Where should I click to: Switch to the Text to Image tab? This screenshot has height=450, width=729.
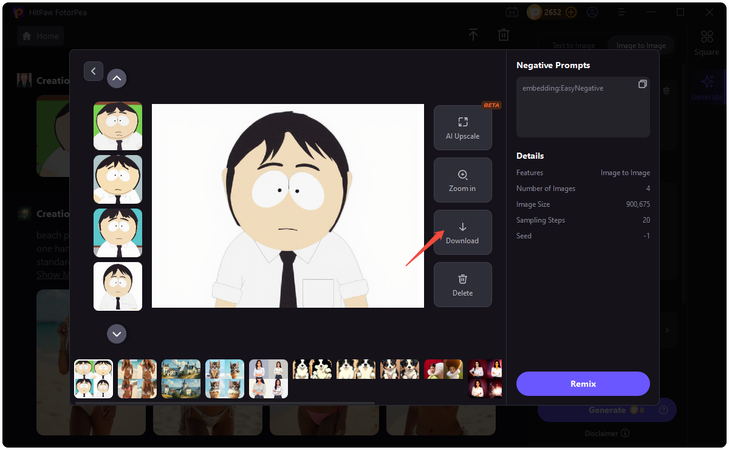[573, 45]
